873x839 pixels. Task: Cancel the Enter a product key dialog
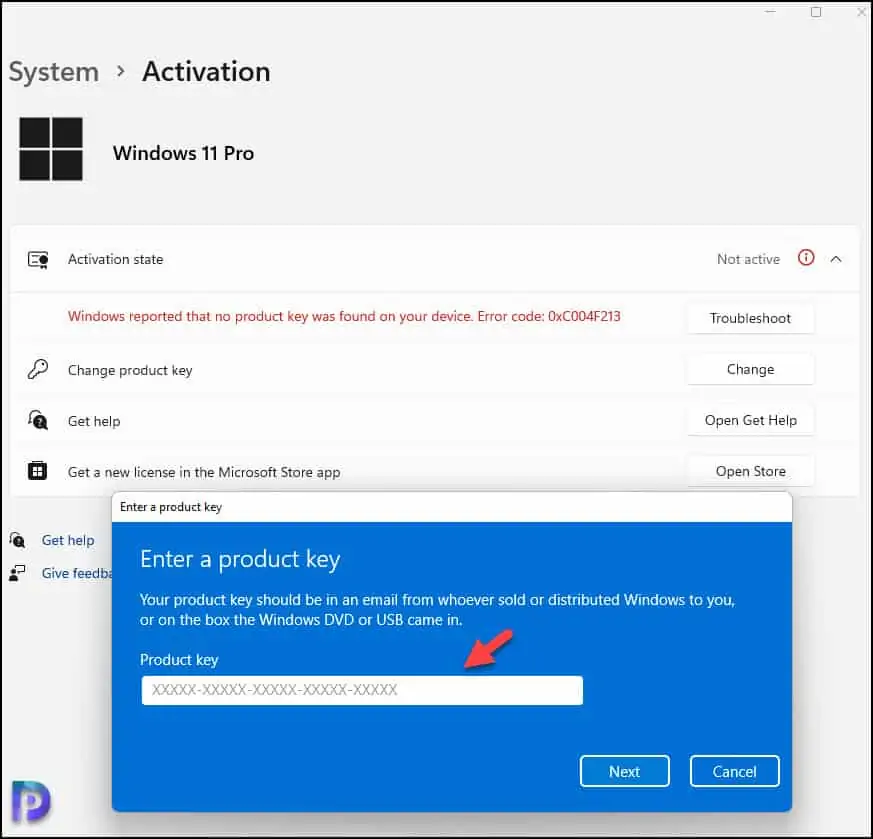(x=734, y=771)
